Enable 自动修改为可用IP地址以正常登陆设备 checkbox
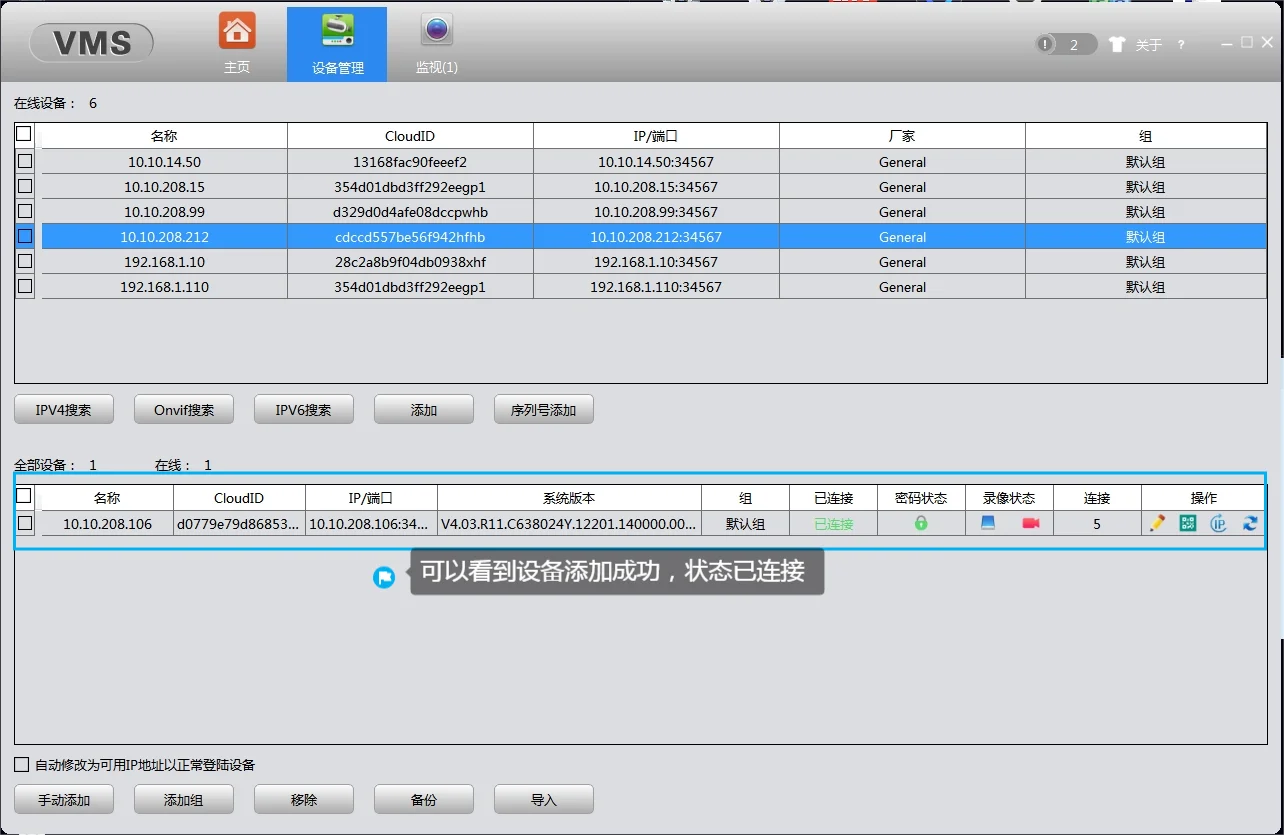The height and width of the screenshot is (835, 1284). (x=22, y=765)
